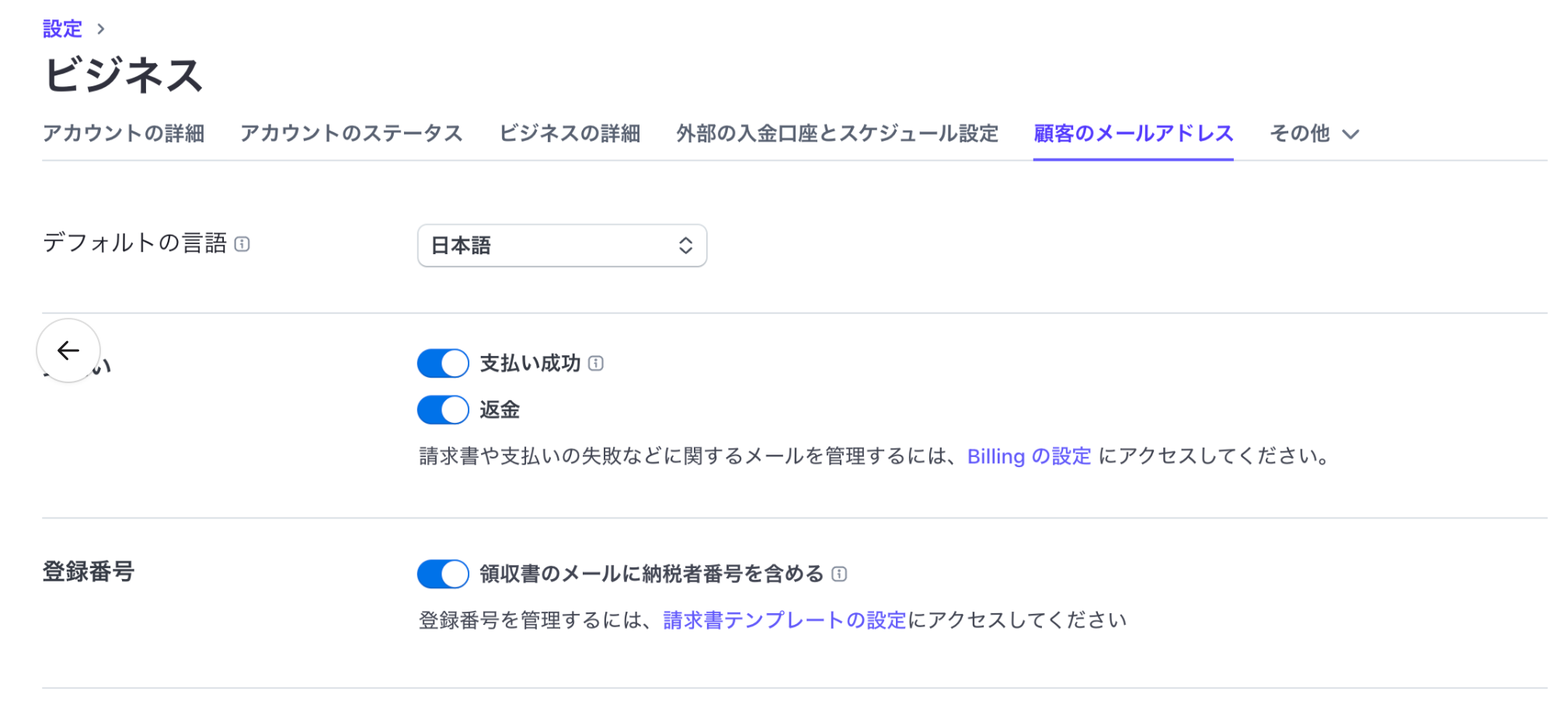1568x701 pixels.
Task: Click the breadcrumb chevron after 設定
Action: click(x=101, y=29)
